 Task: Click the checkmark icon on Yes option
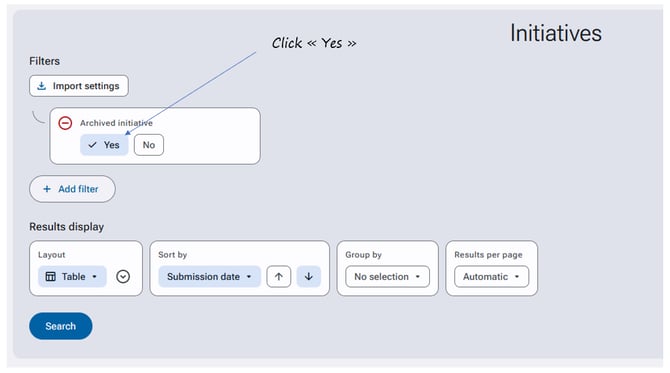point(92,145)
